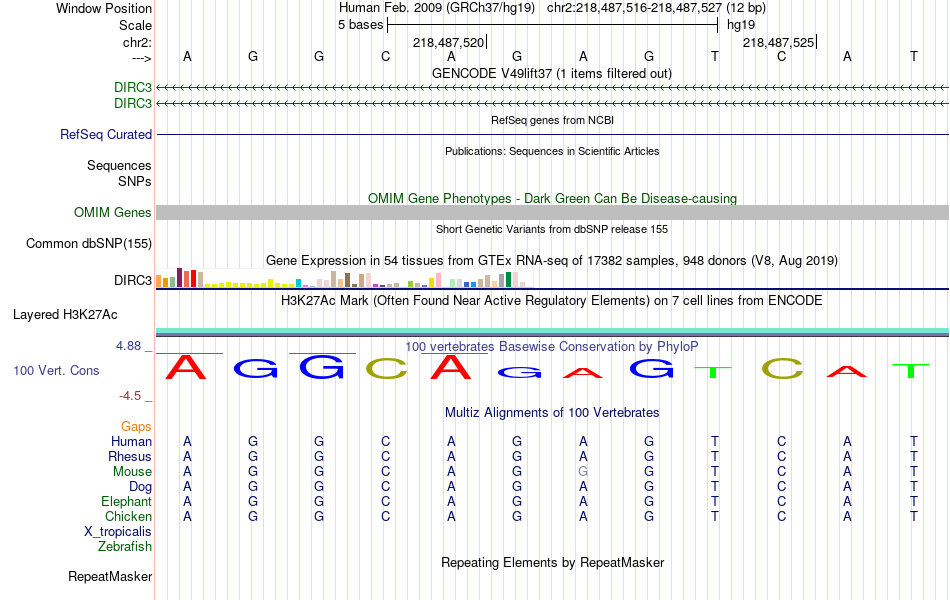
Task: Open Multiz Alignments of 100 Vertebrates title
Action: [552, 413]
